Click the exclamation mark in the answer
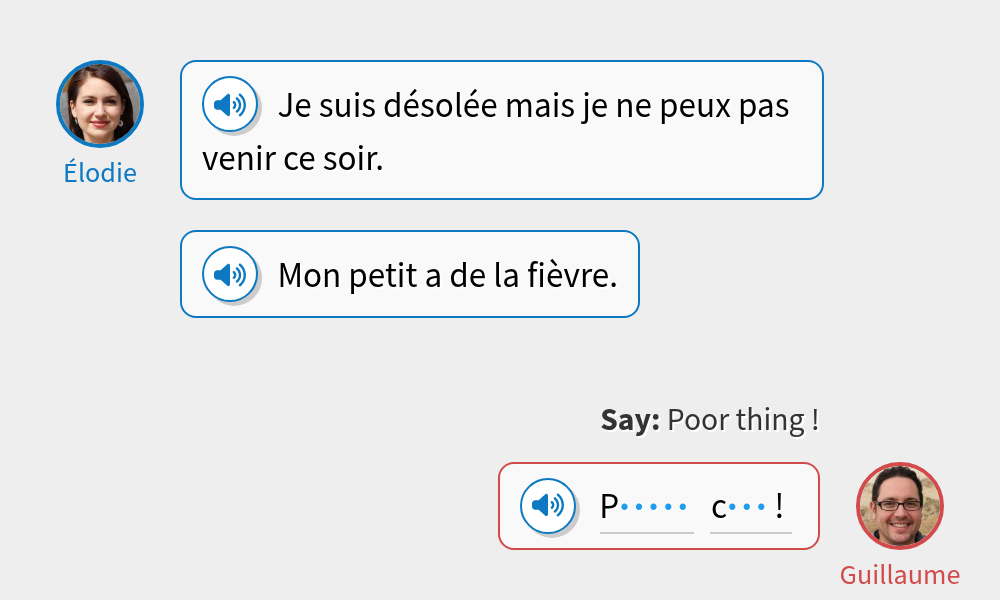Image resolution: width=1000 pixels, height=600 pixels. pyautogui.click(x=779, y=507)
